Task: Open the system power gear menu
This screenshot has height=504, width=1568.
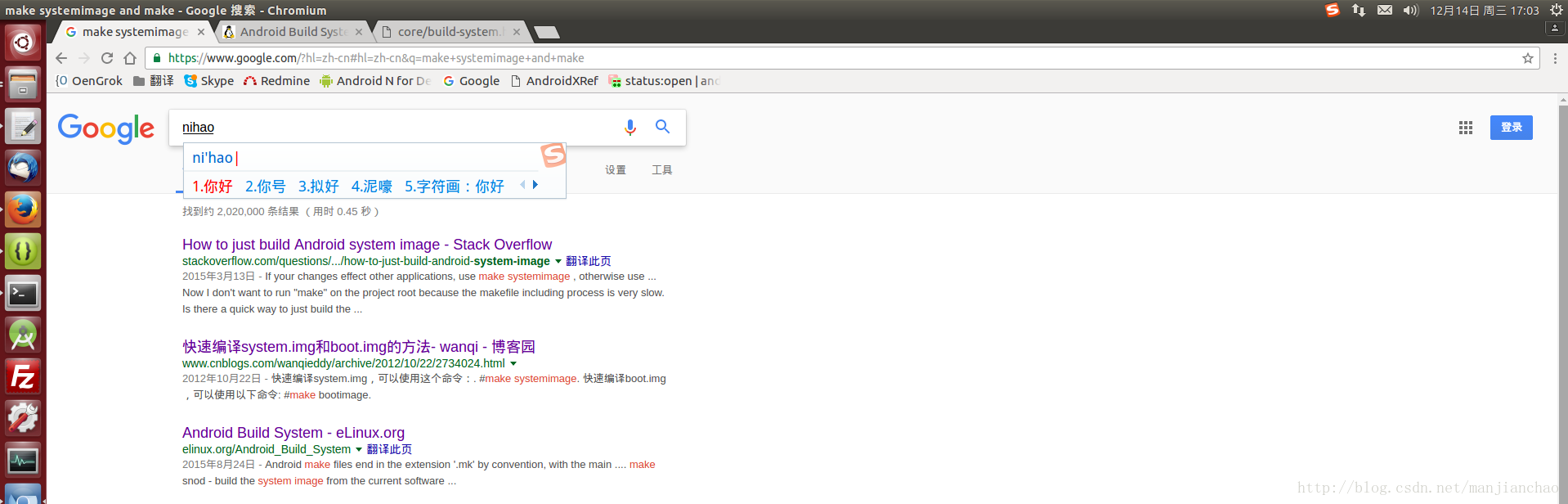Action: pos(1557,10)
